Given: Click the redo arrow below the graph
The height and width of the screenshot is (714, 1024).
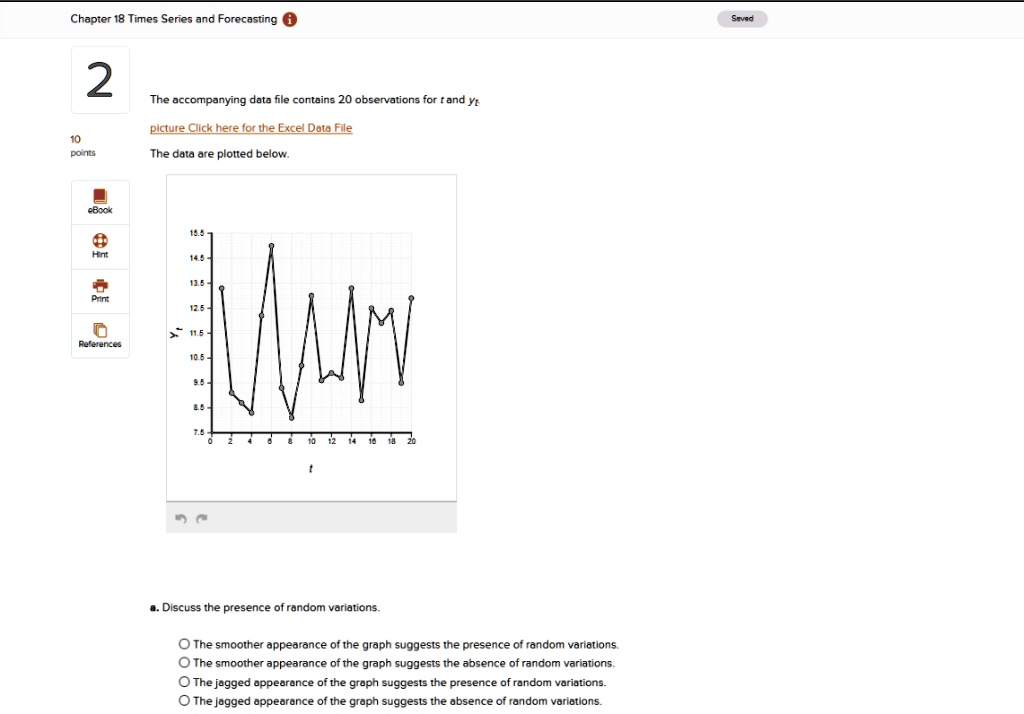Looking at the screenshot, I should (x=201, y=518).
